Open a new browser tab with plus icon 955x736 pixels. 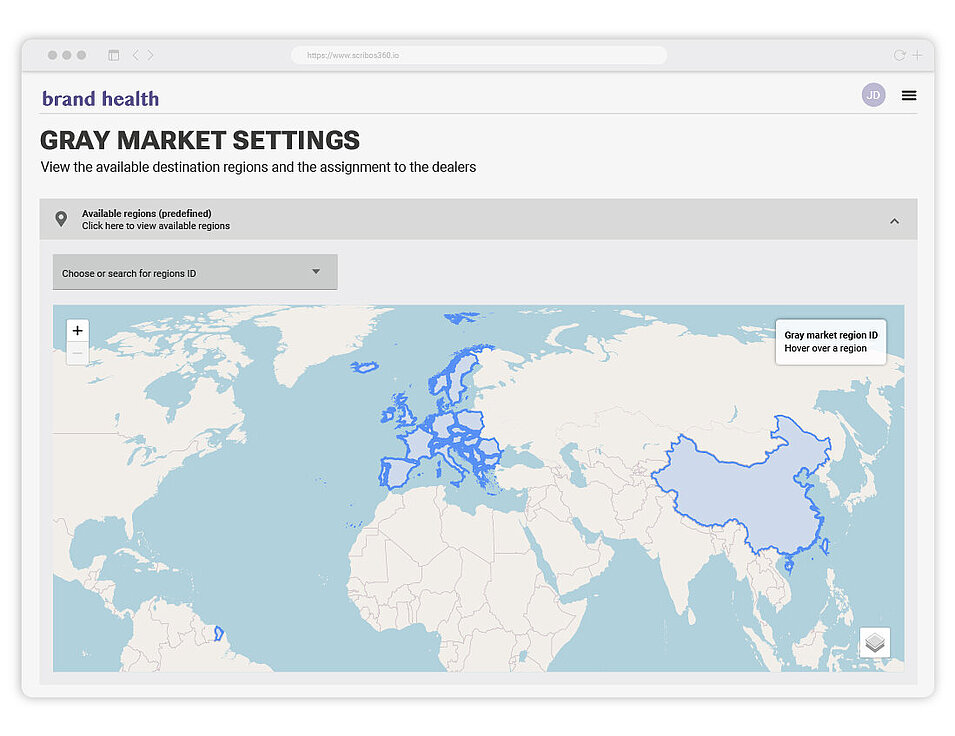(917, 56)
